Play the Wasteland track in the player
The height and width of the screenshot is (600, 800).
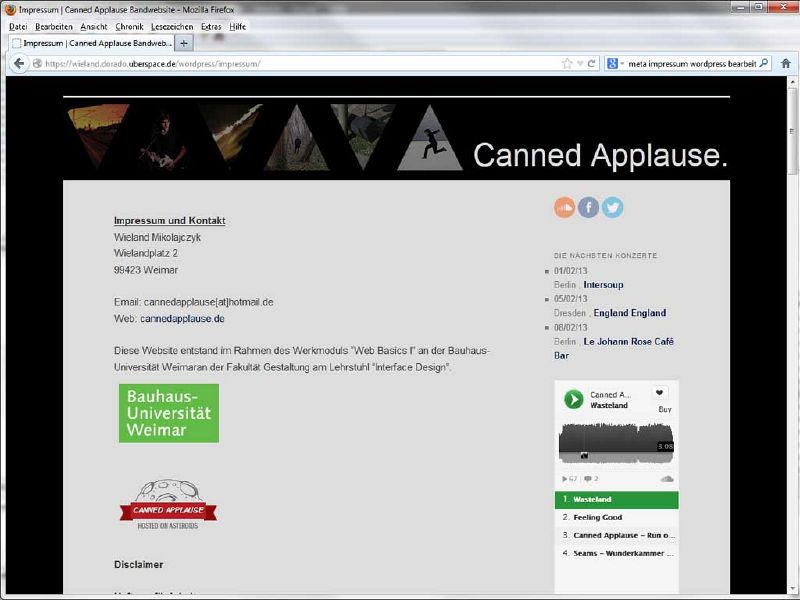coord(573,399)
